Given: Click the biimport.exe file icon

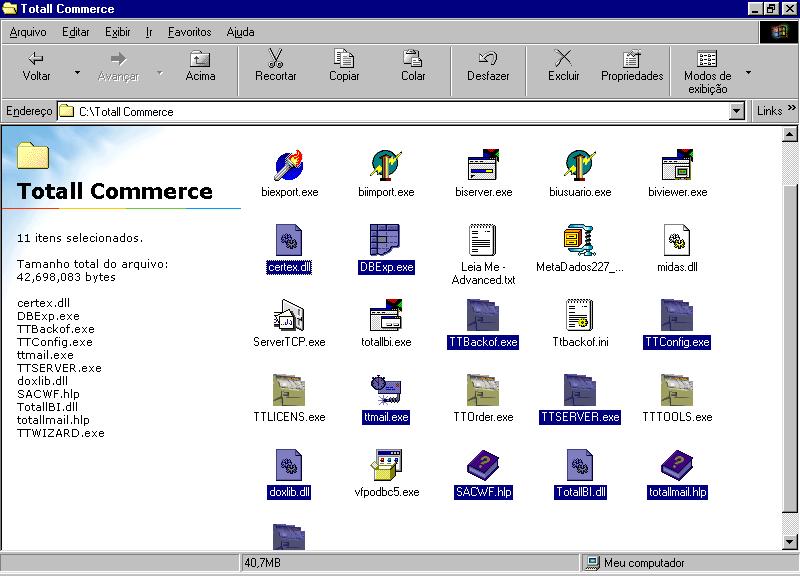Looking at the screenshot, I should coord(386,165).
